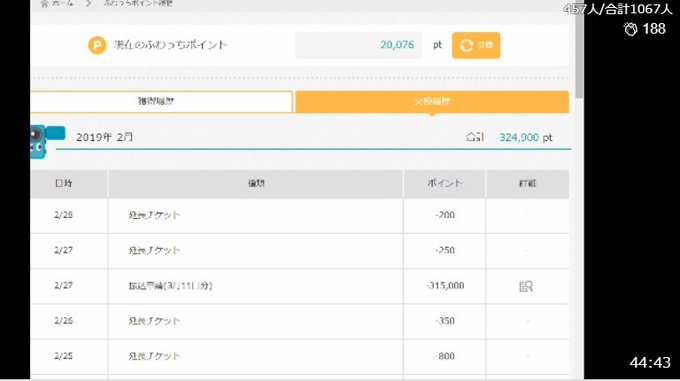Click the ticket entry in the 2/25 row
Image resolution: width=680 pixels, height=381 pixels.
pyautogui.click(x=154, y=356)
